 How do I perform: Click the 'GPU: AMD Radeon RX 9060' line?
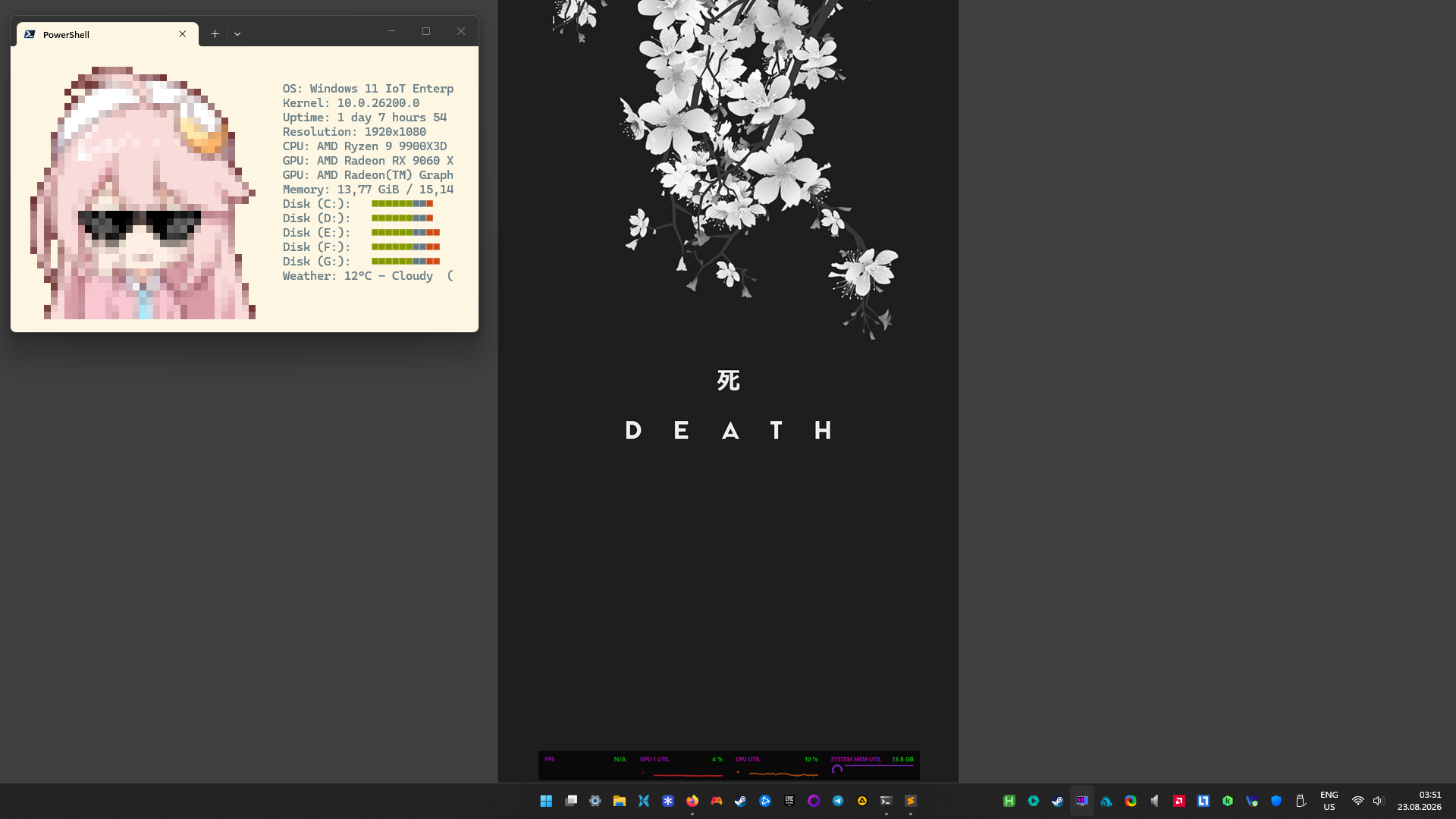369,161
